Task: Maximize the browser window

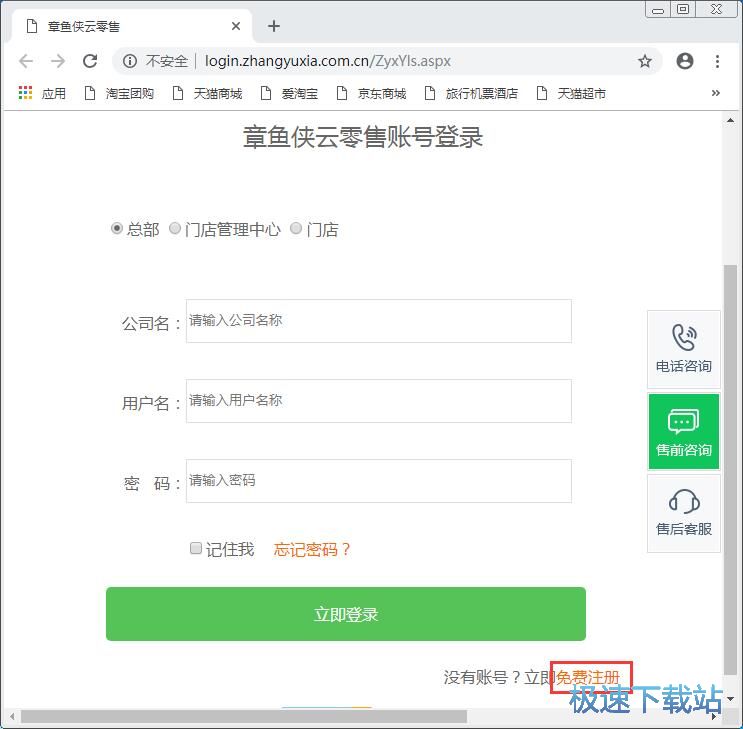Action: pyautogui.click(x=683, y=9)
